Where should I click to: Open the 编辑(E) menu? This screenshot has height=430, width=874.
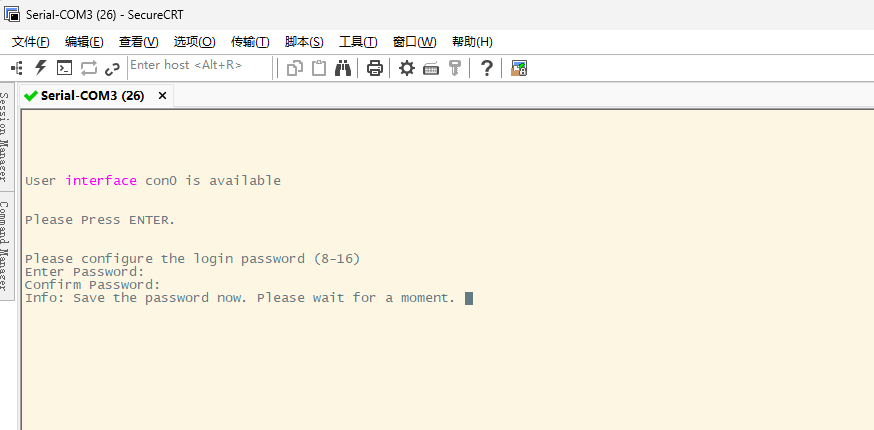click(x=84, y=42)
